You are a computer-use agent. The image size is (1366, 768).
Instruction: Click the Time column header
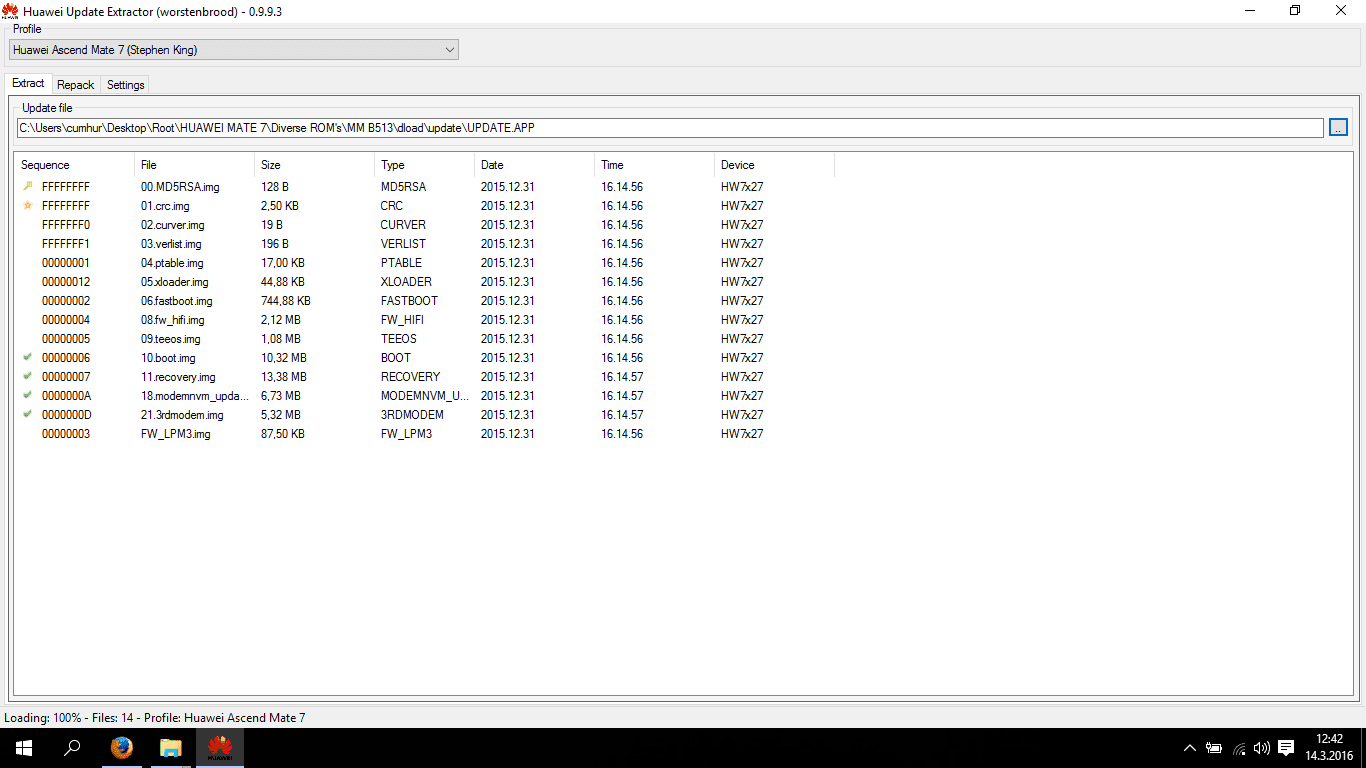click(654, 165)
